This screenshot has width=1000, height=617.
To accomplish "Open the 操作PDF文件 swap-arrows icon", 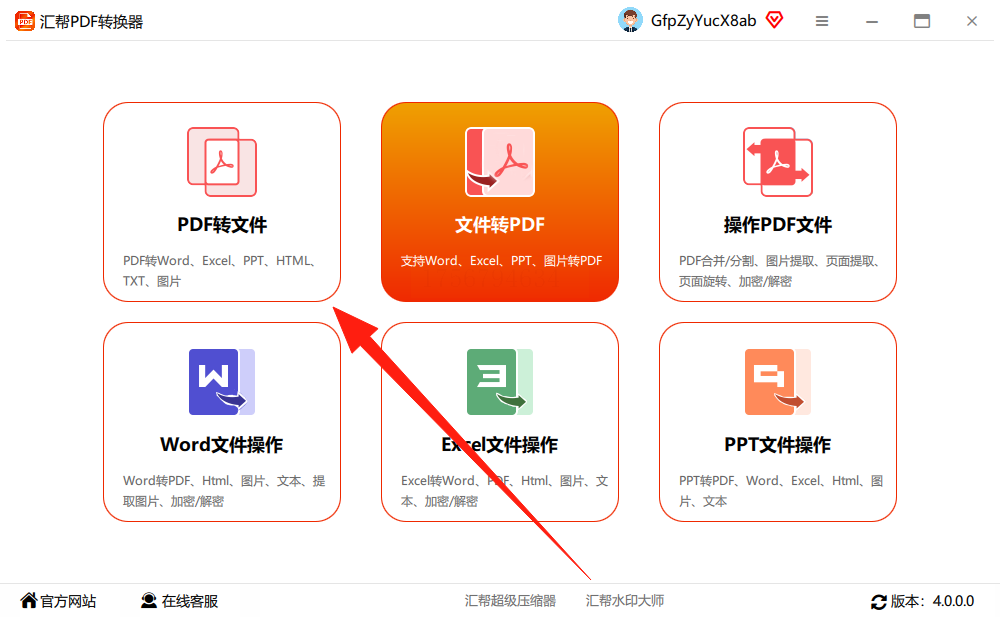I will (777, 162).
